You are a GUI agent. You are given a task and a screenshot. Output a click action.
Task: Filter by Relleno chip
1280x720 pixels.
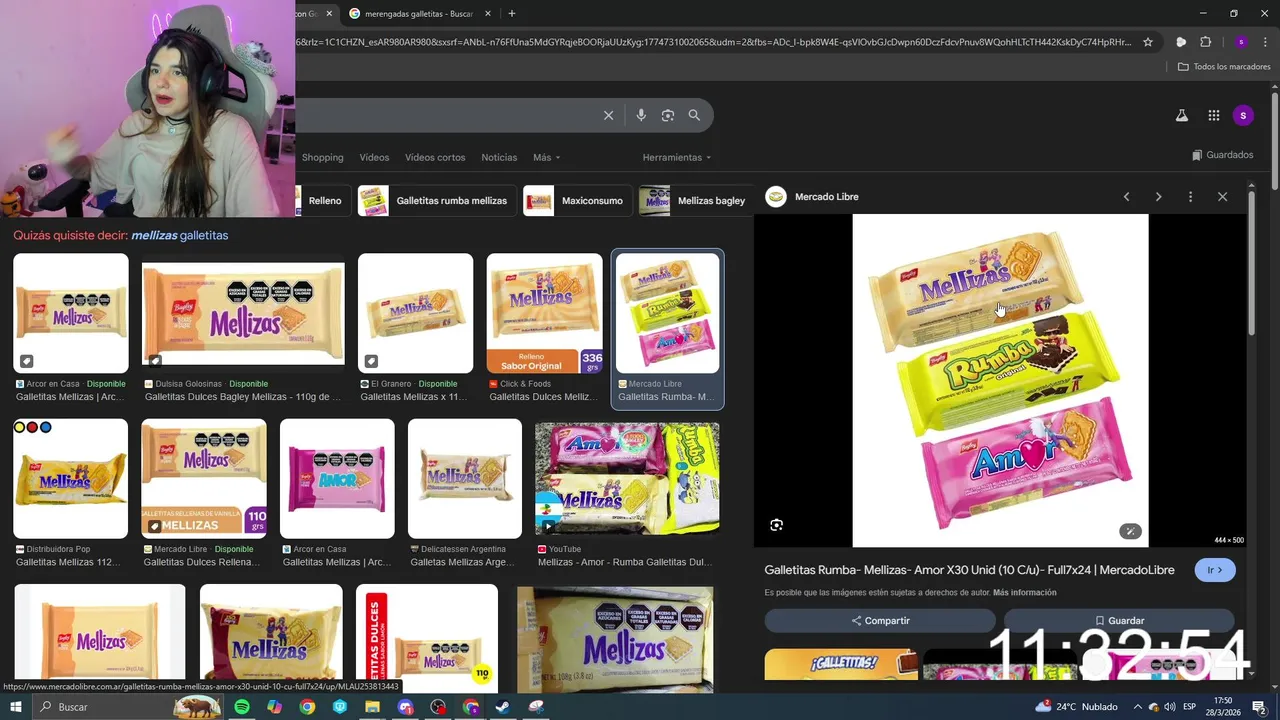pyautogui.click(x=323, y=200)
